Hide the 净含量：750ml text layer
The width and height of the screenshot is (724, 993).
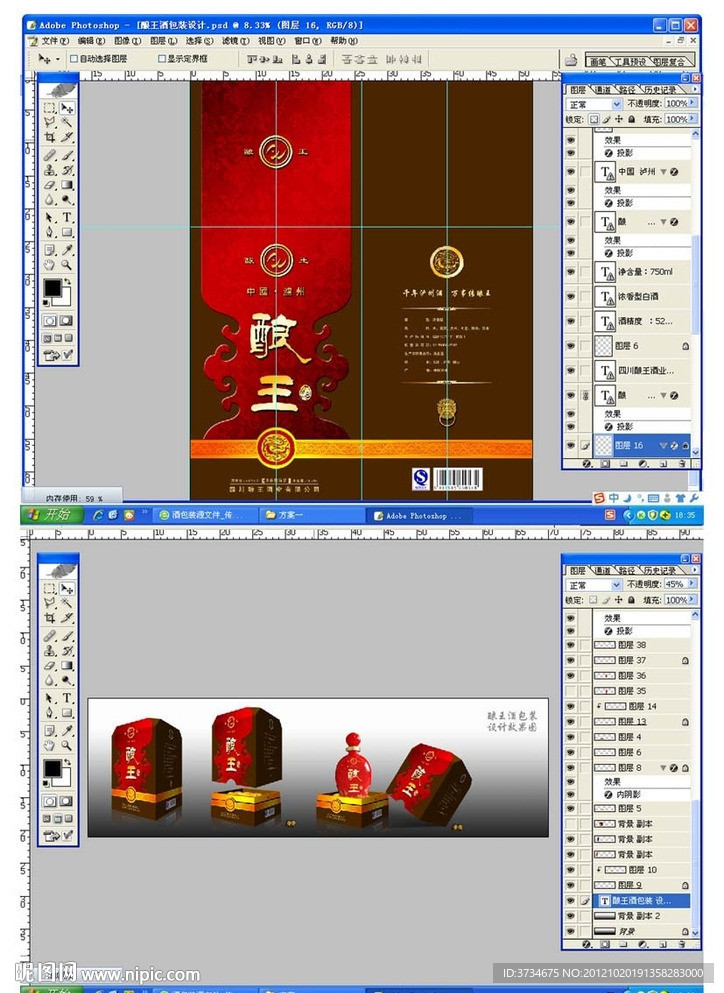pos(571,272)
